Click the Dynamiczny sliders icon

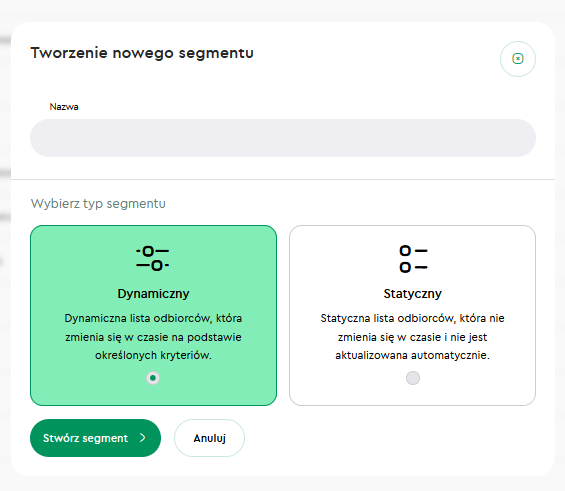click(153, 258)
